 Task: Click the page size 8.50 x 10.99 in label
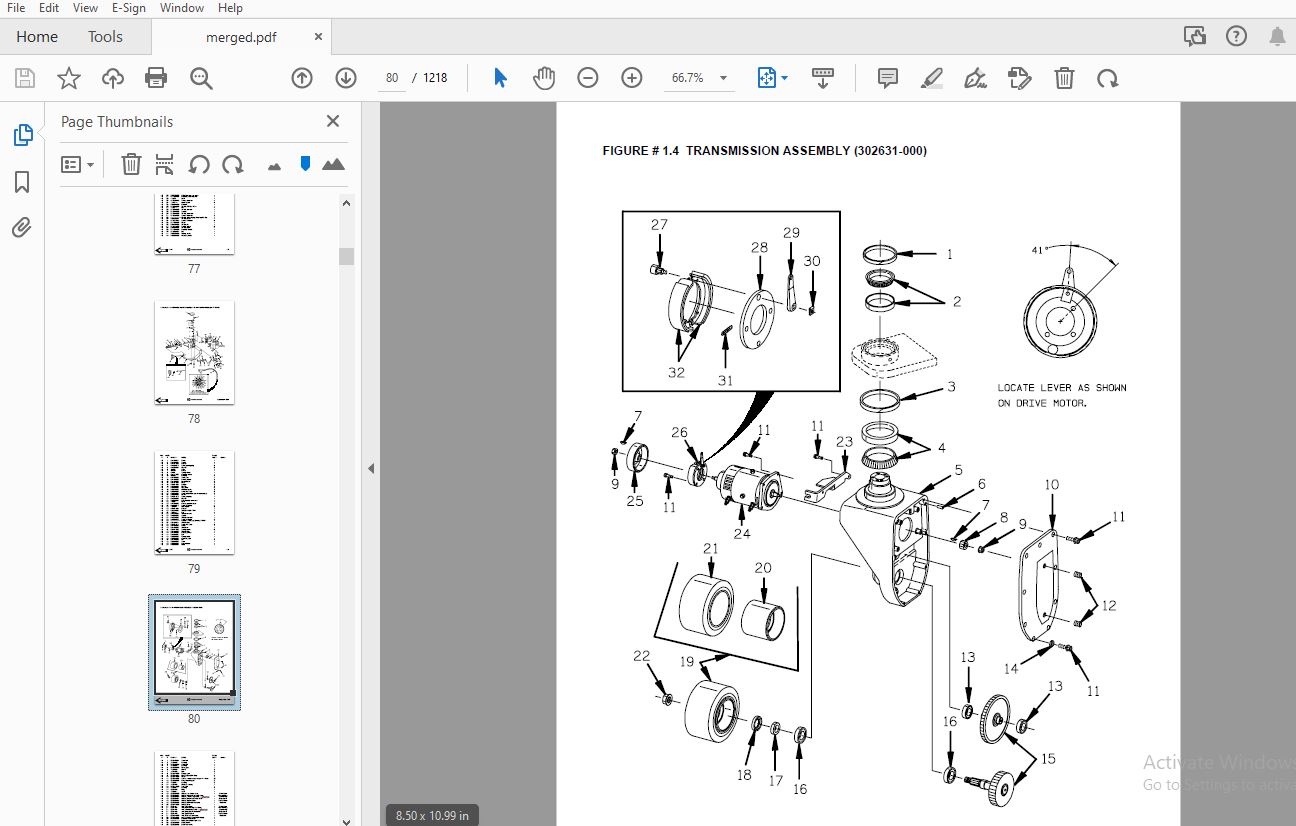pos(433,815)
